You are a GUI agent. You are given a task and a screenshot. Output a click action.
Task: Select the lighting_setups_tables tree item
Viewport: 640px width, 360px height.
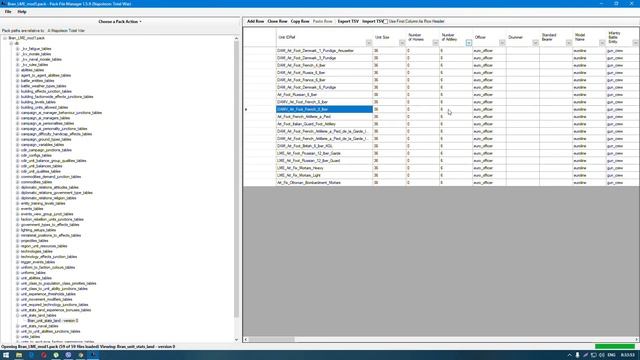pos(38,230)
